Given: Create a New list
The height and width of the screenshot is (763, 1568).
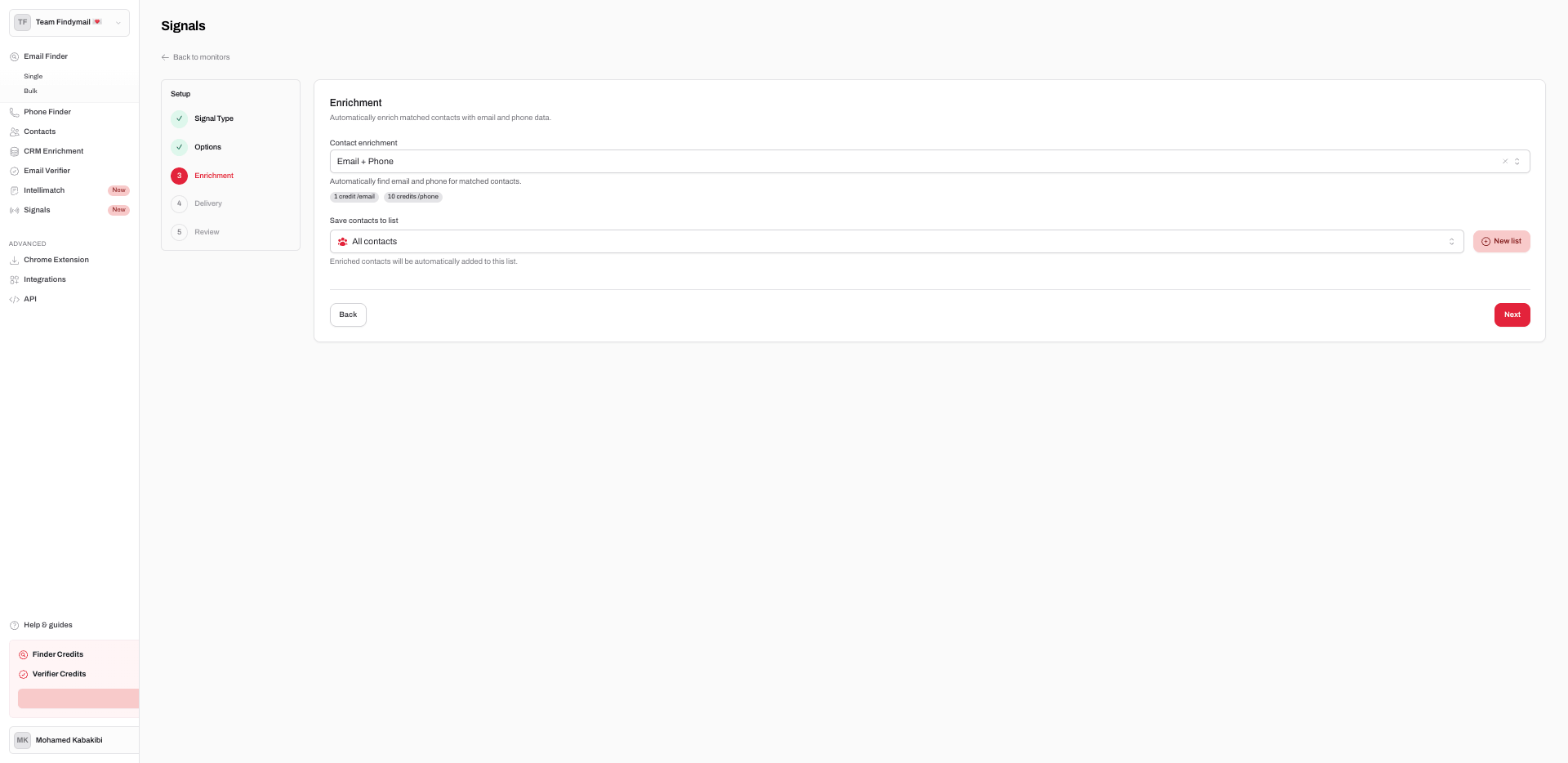Looking at the screenshot, I should tap(1502, 242).
